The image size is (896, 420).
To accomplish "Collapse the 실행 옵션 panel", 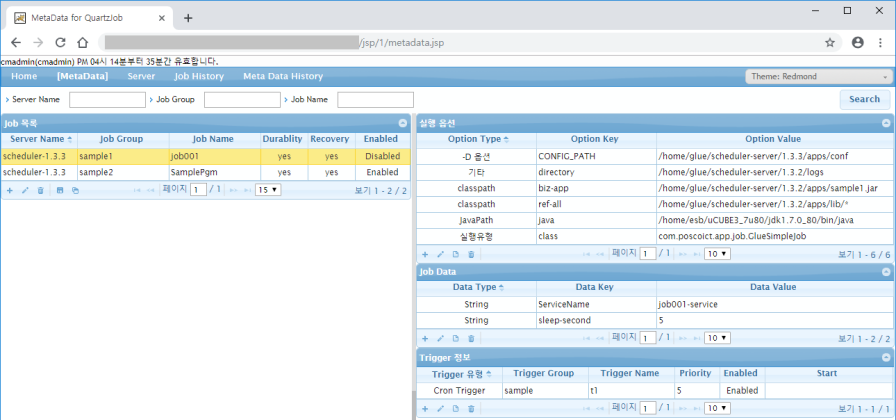I will [886, 123].
